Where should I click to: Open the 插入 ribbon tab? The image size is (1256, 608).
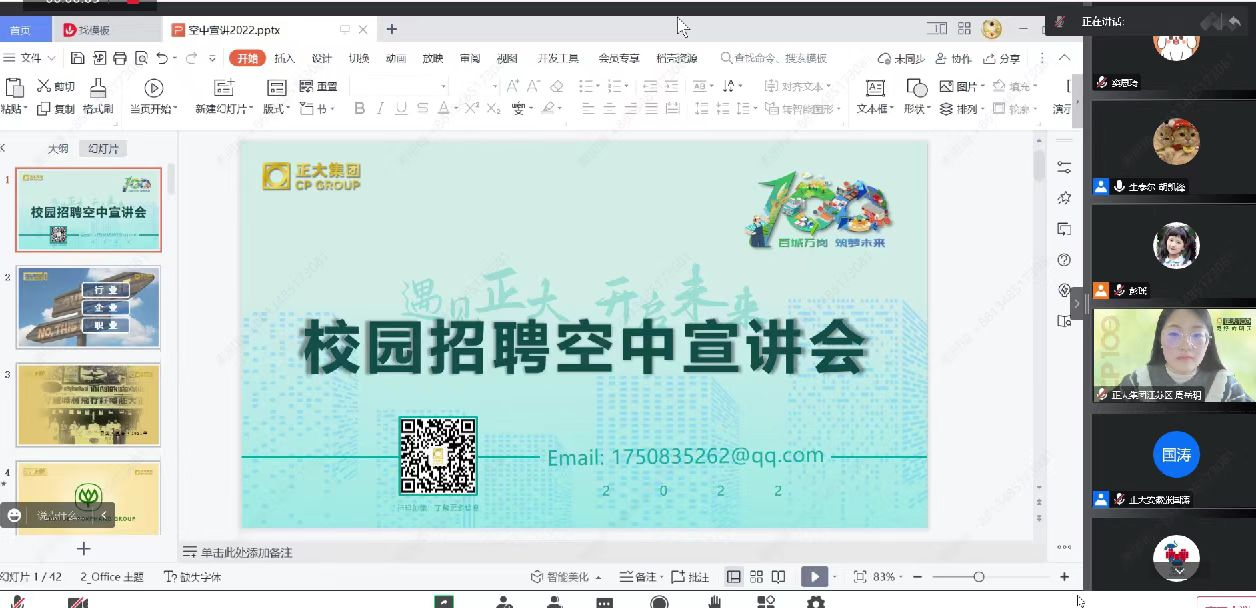pos(285,58)
